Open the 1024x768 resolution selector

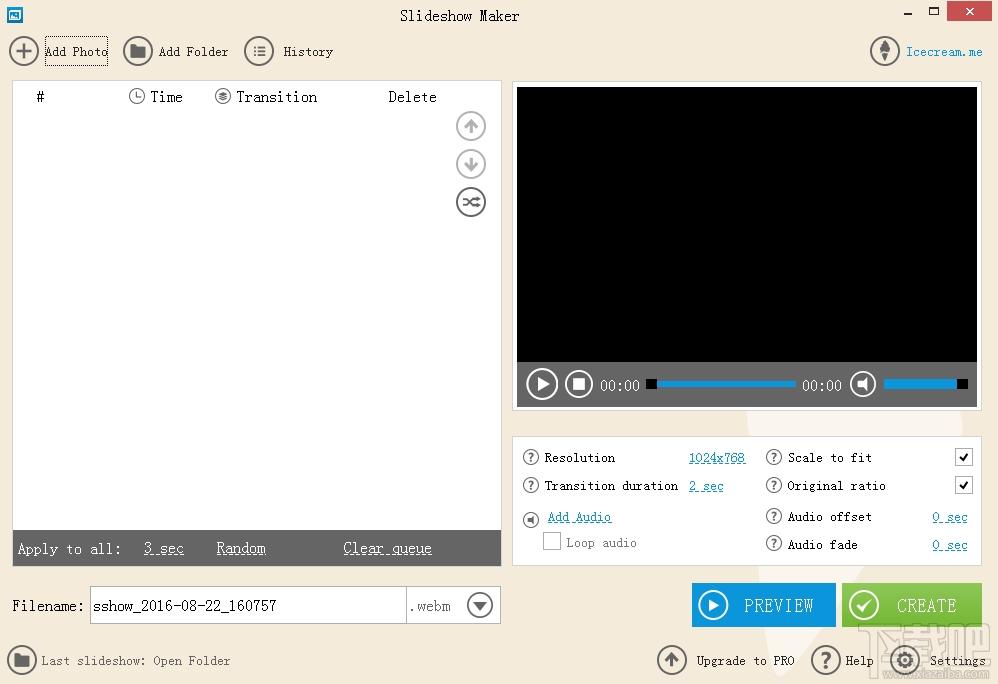pyautogui.click(x=717, y=458)
